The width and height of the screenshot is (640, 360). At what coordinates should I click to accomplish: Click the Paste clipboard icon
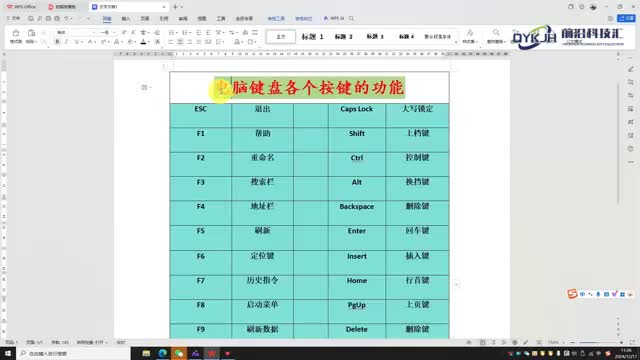click(x=31, y=33)
